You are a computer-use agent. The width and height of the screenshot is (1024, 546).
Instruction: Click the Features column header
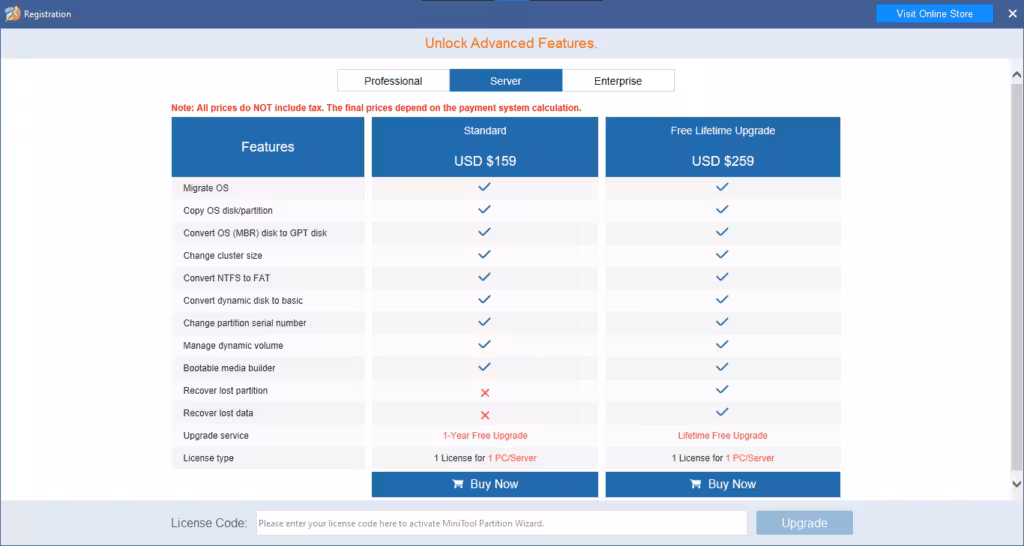point(268,147)
